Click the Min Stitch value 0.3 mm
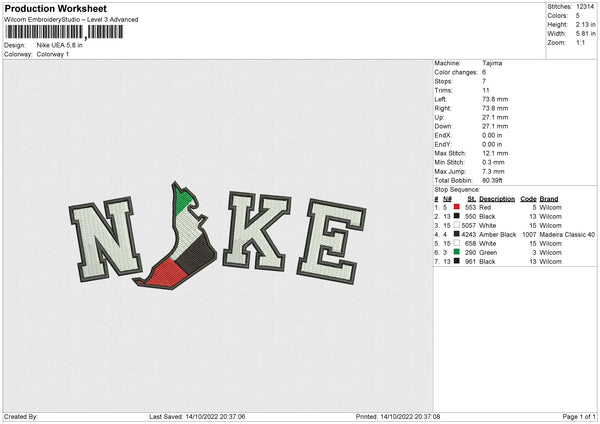This screenshot has width=600, height=424. pos(493,162)
